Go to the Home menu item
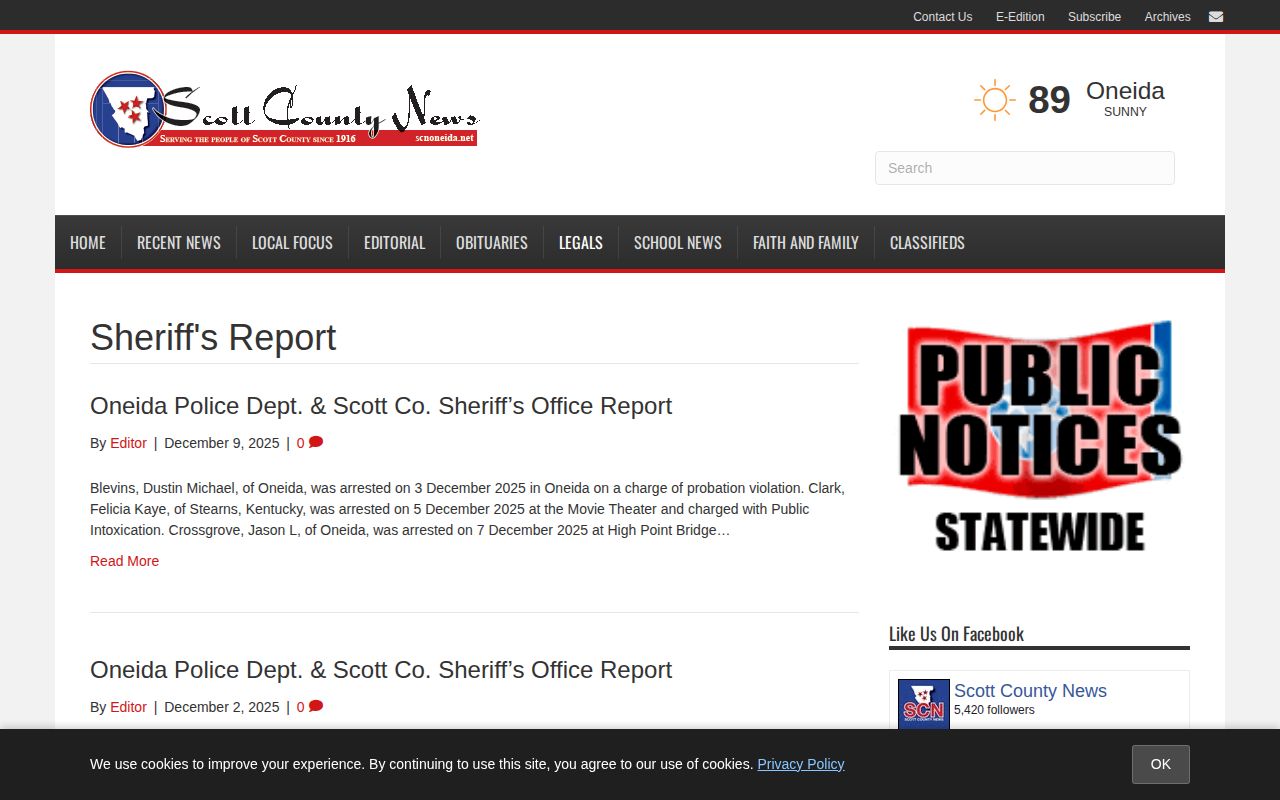The width and height of the screenshot is (1280, 800). pos(88,243)
